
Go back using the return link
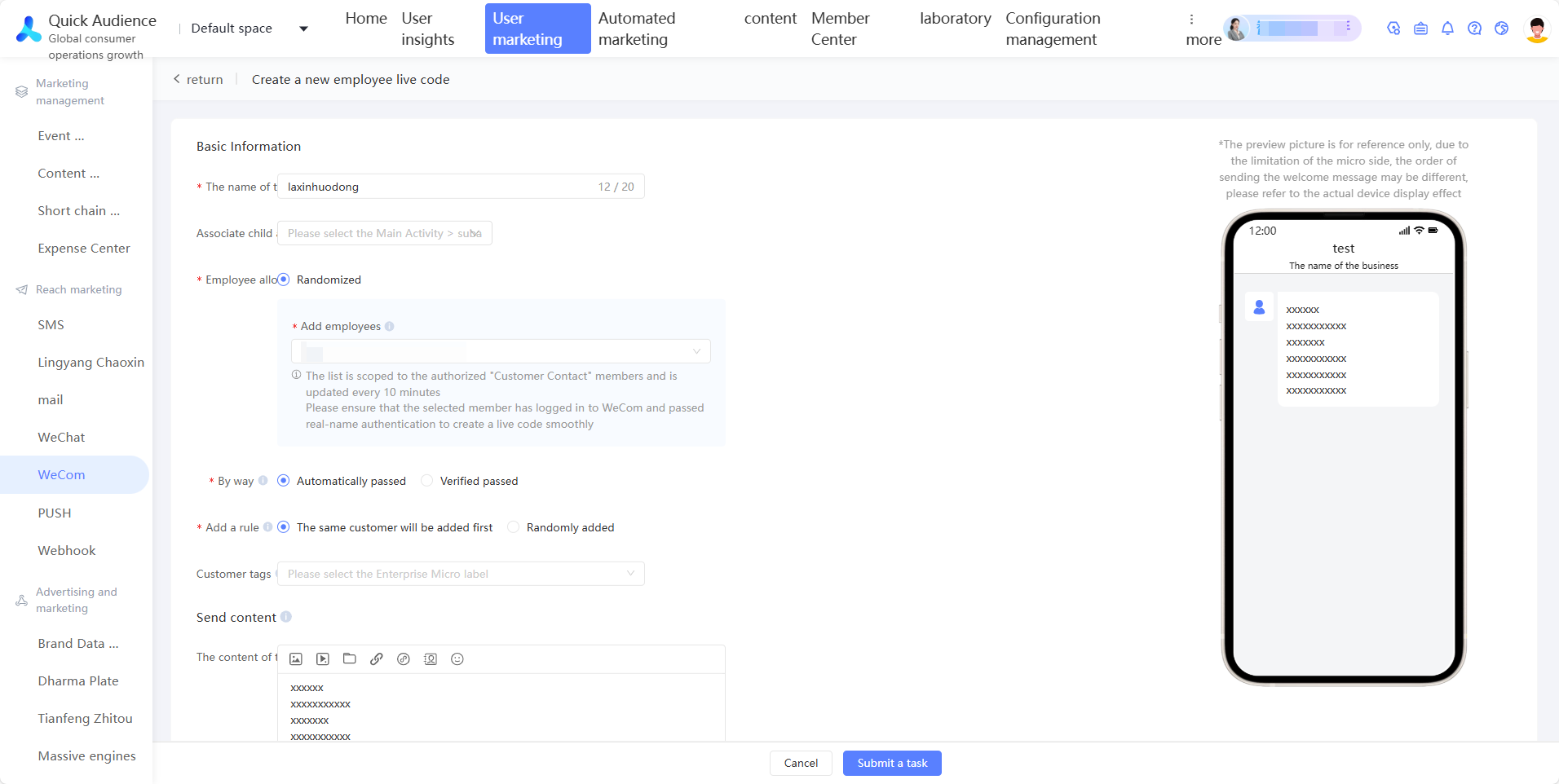(x=198, y=80)
